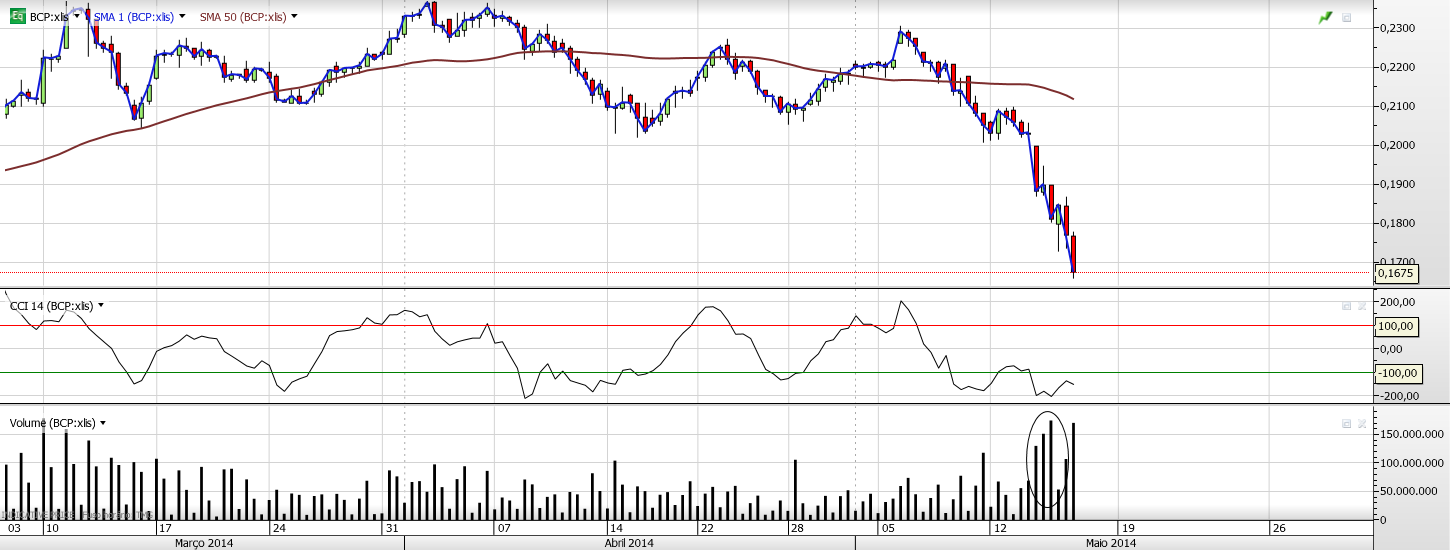Viewport: 1450px width, 550px height.
Task: Click the SMA 50 (BCP:xlis) label
Action: coord(243,17)
